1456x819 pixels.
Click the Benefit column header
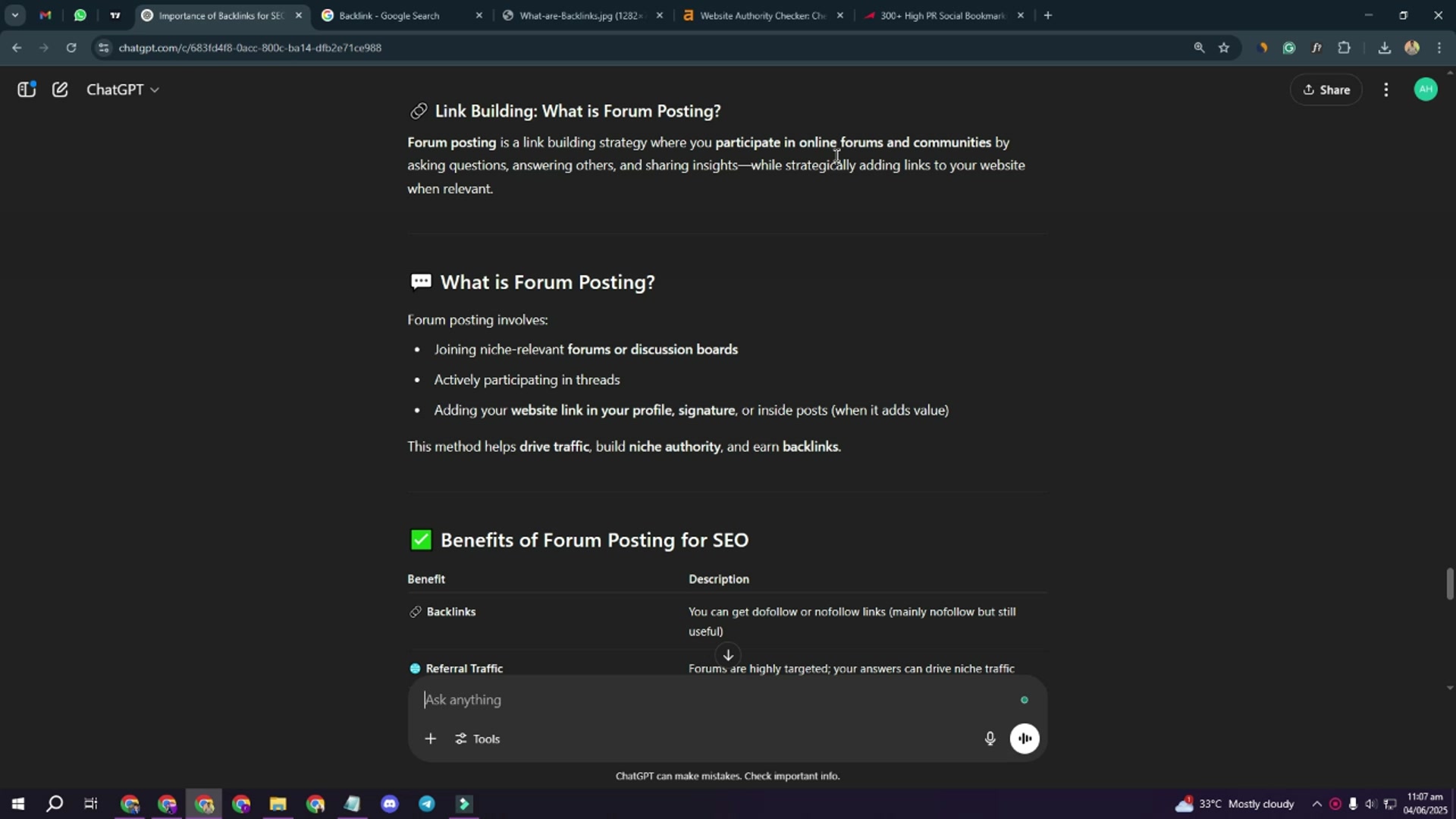[426, 579]
